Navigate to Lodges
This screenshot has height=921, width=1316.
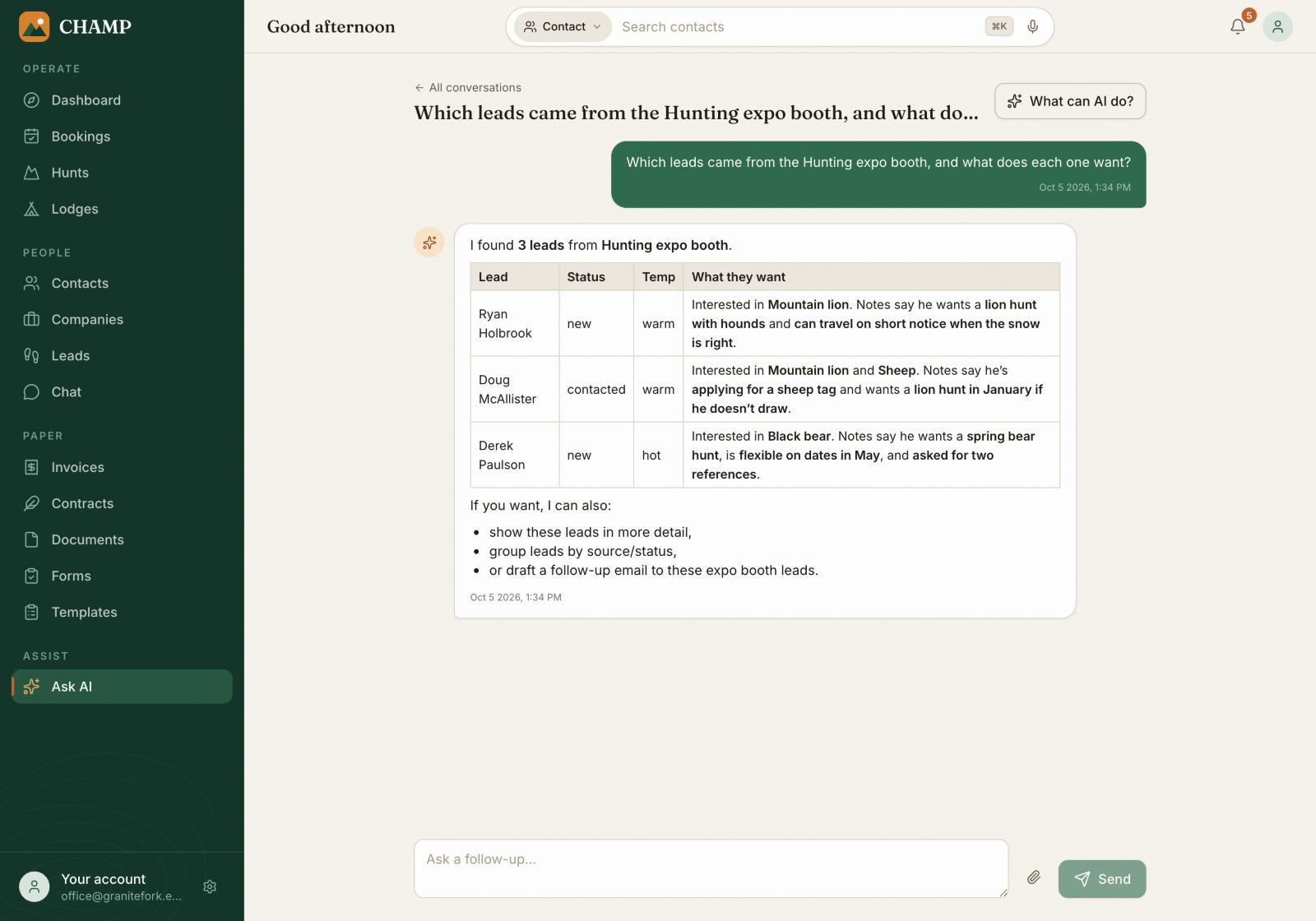coord(122,209)
